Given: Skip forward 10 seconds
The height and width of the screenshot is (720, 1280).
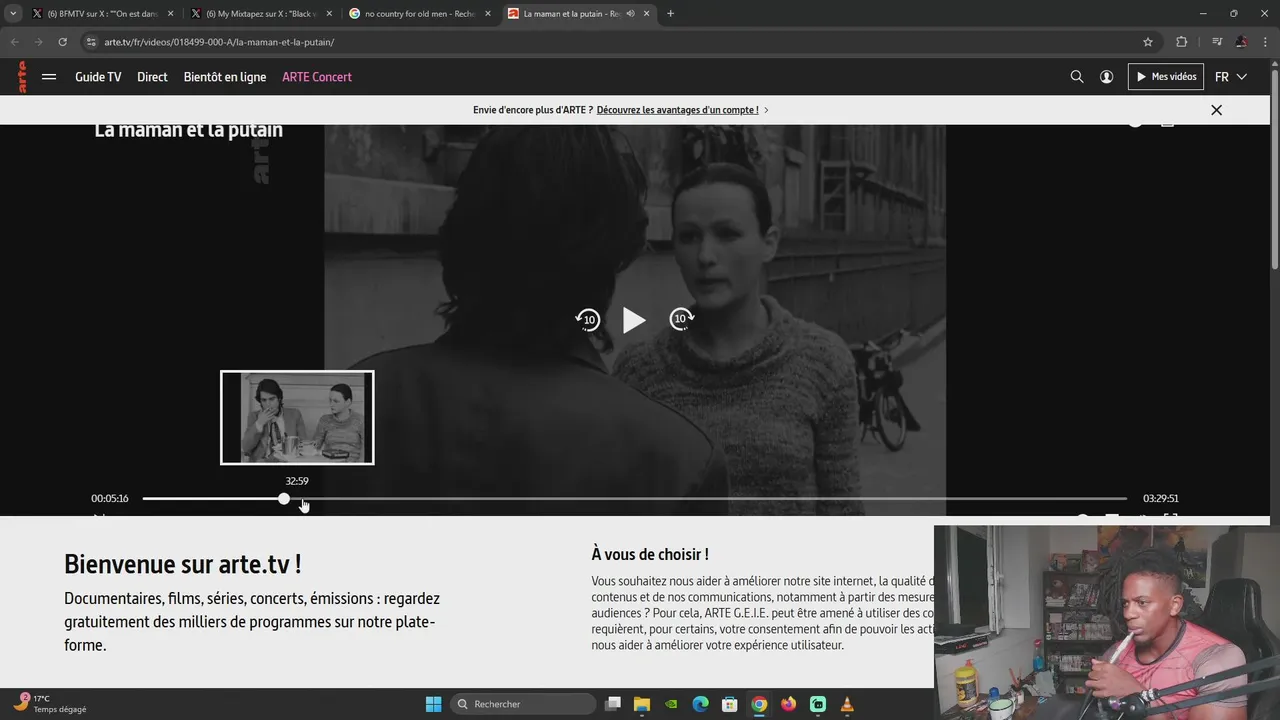Looking at the screenshot, I should (x=681, y=320).
